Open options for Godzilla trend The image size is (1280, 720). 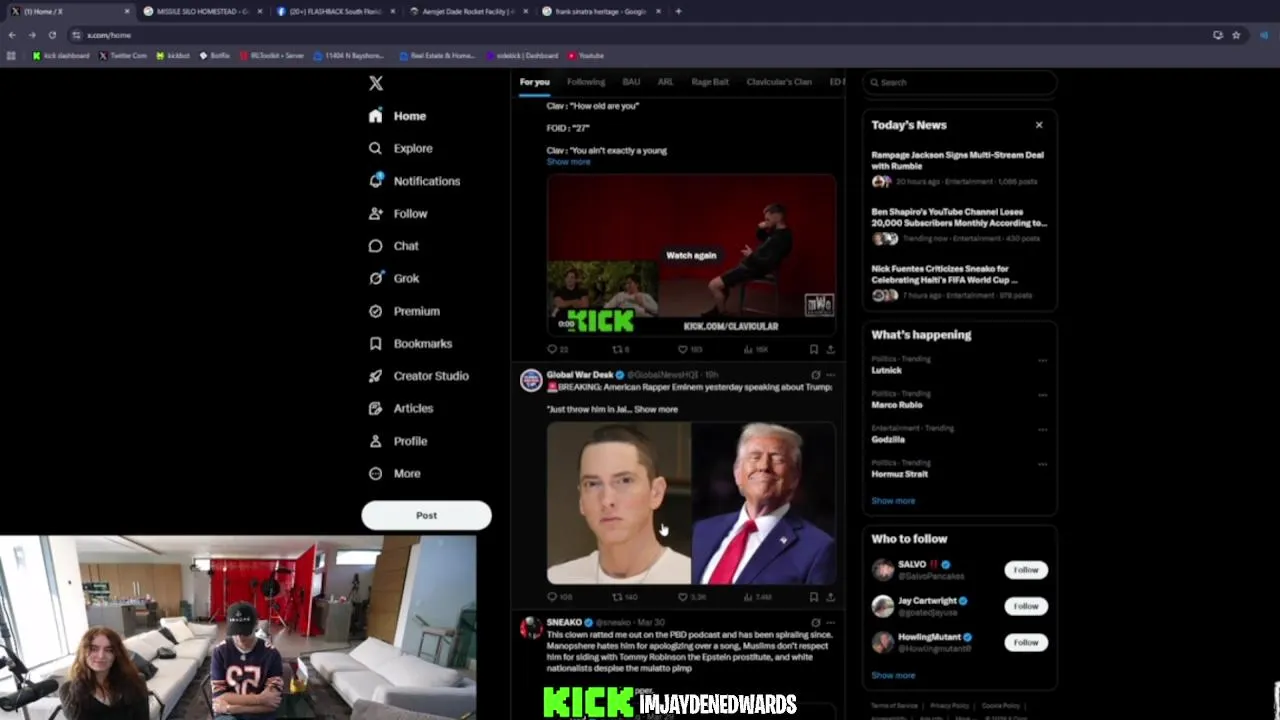(1042, 429)
